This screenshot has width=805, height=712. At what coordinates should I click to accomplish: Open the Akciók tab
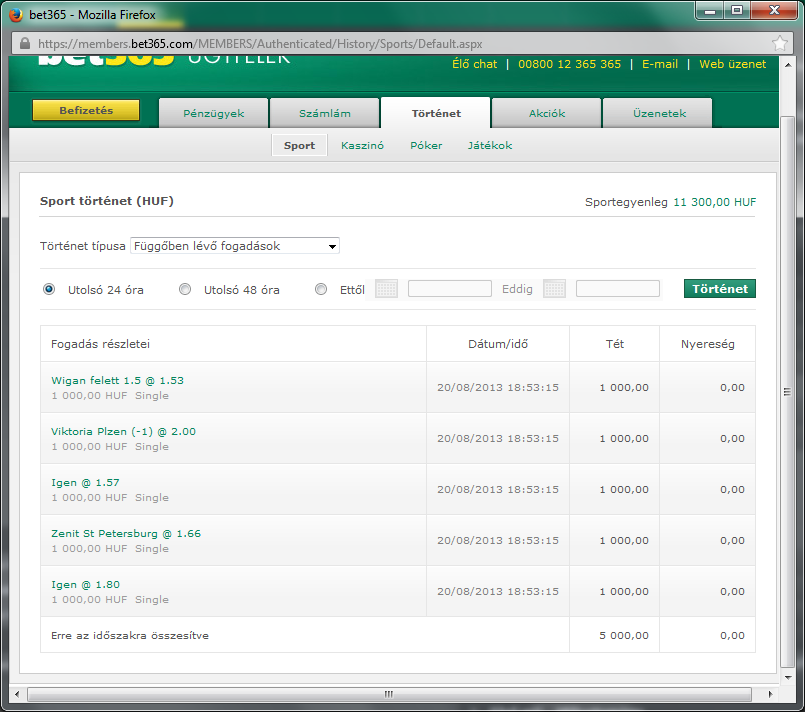[x=547, y=113]
